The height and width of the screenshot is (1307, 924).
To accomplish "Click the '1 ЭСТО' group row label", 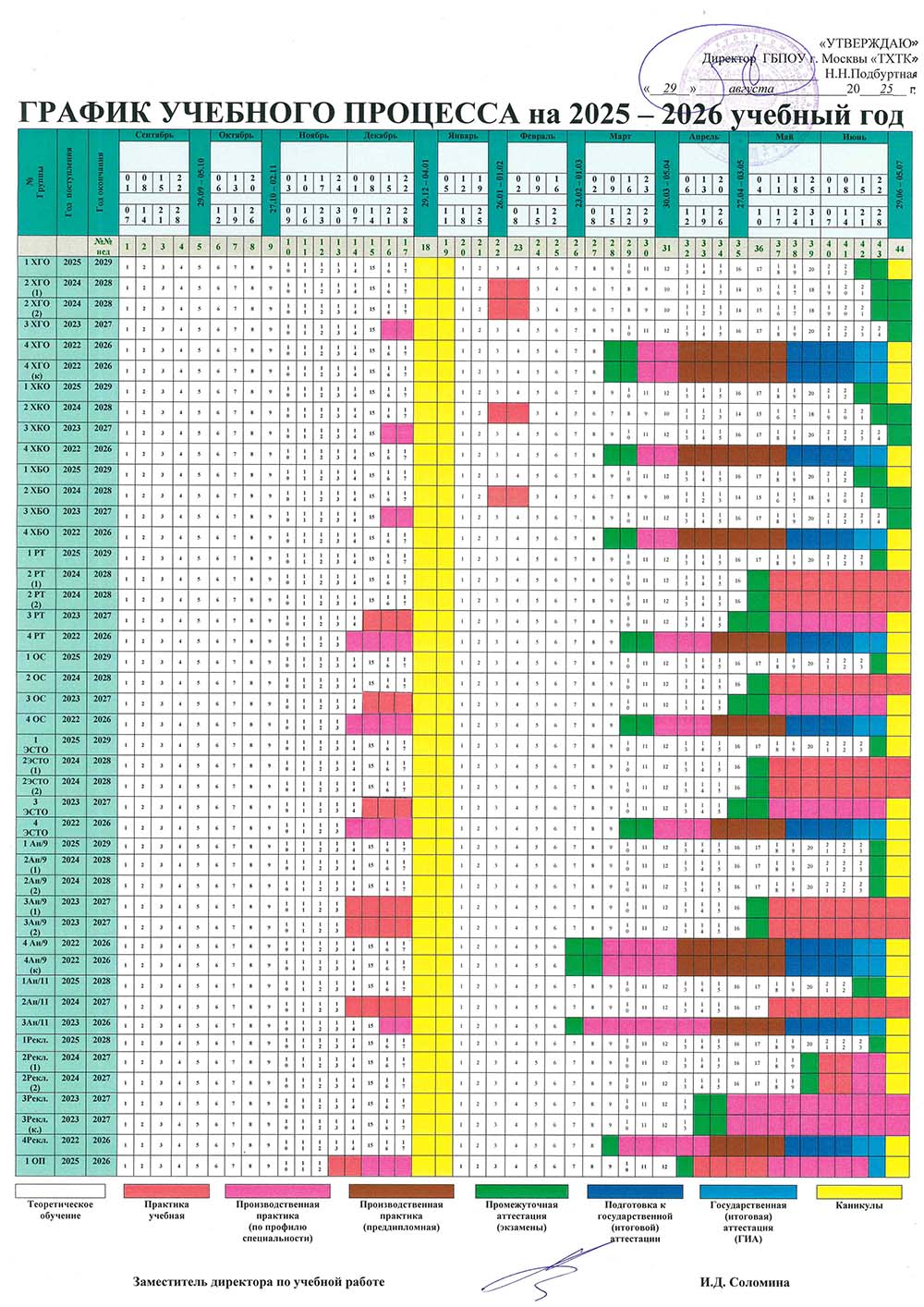I will (x=37, y=745).
